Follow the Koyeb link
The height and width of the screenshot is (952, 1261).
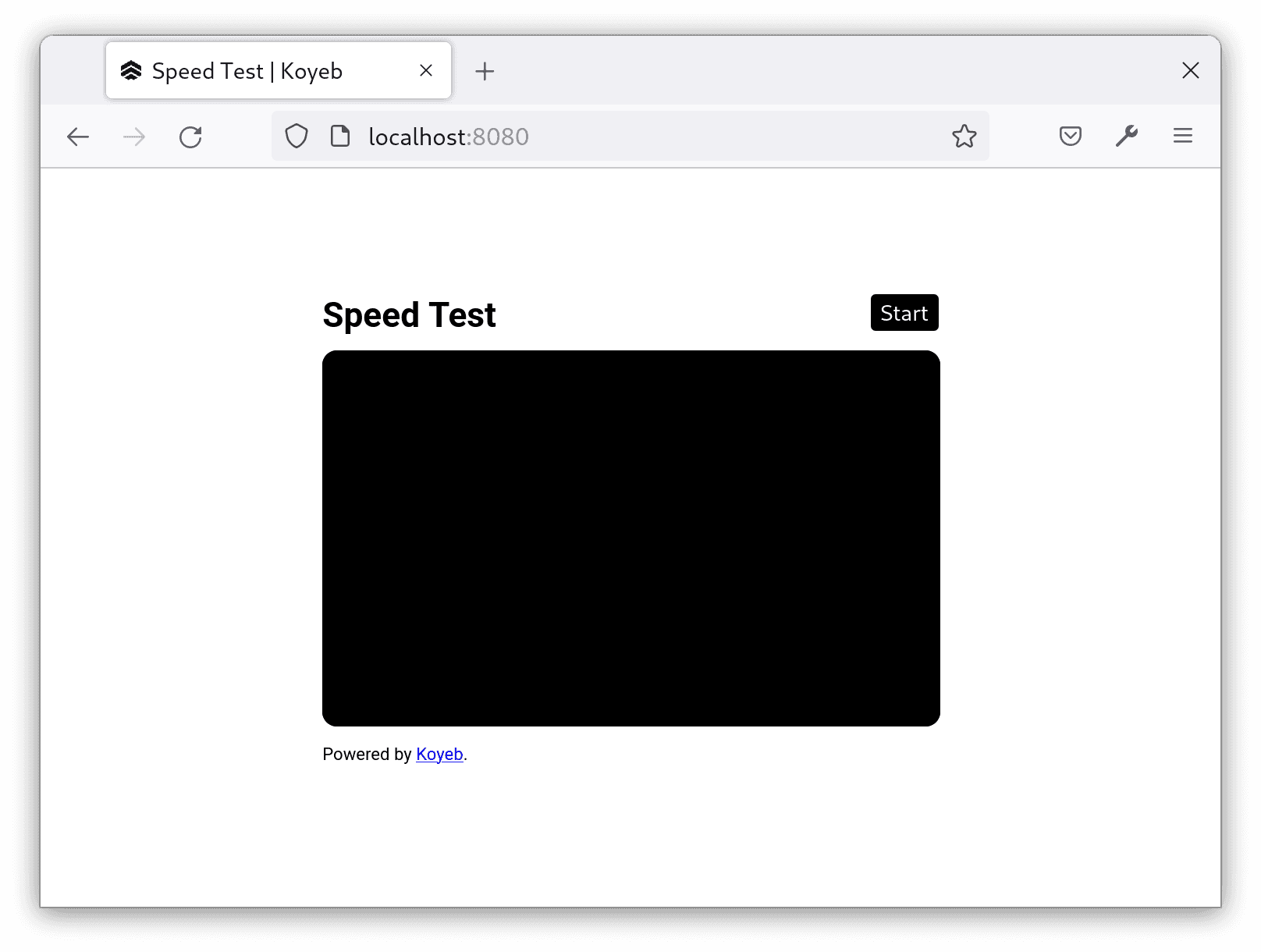(x=439, y=755)
